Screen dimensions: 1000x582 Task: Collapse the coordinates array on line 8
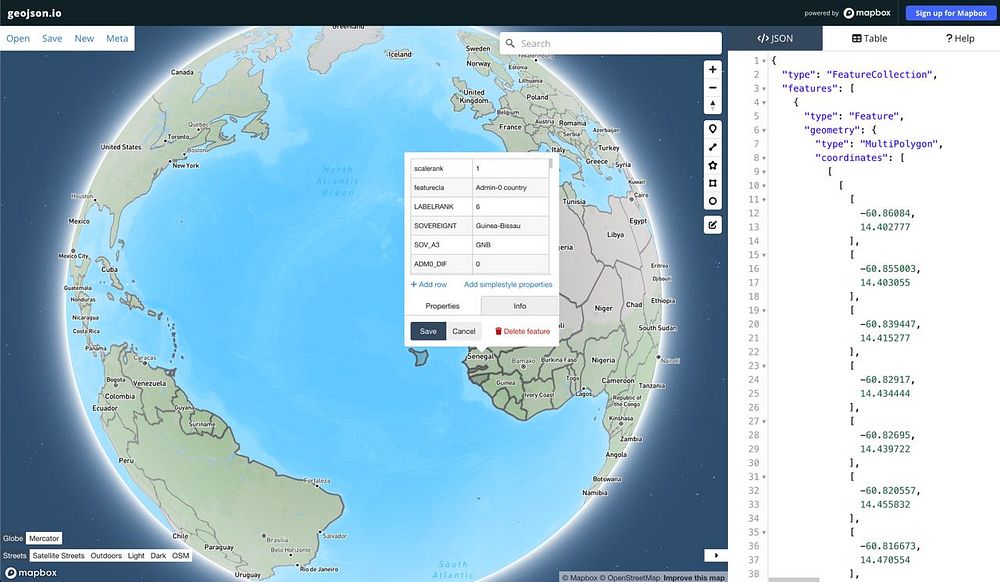pyautogui.click(x=764, y=158)
